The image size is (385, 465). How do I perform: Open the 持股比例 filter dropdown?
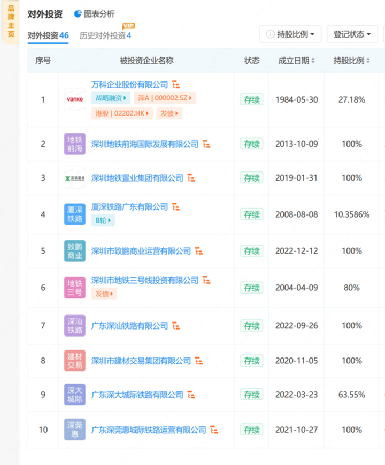pyautogui.click(x=290, y=34)
